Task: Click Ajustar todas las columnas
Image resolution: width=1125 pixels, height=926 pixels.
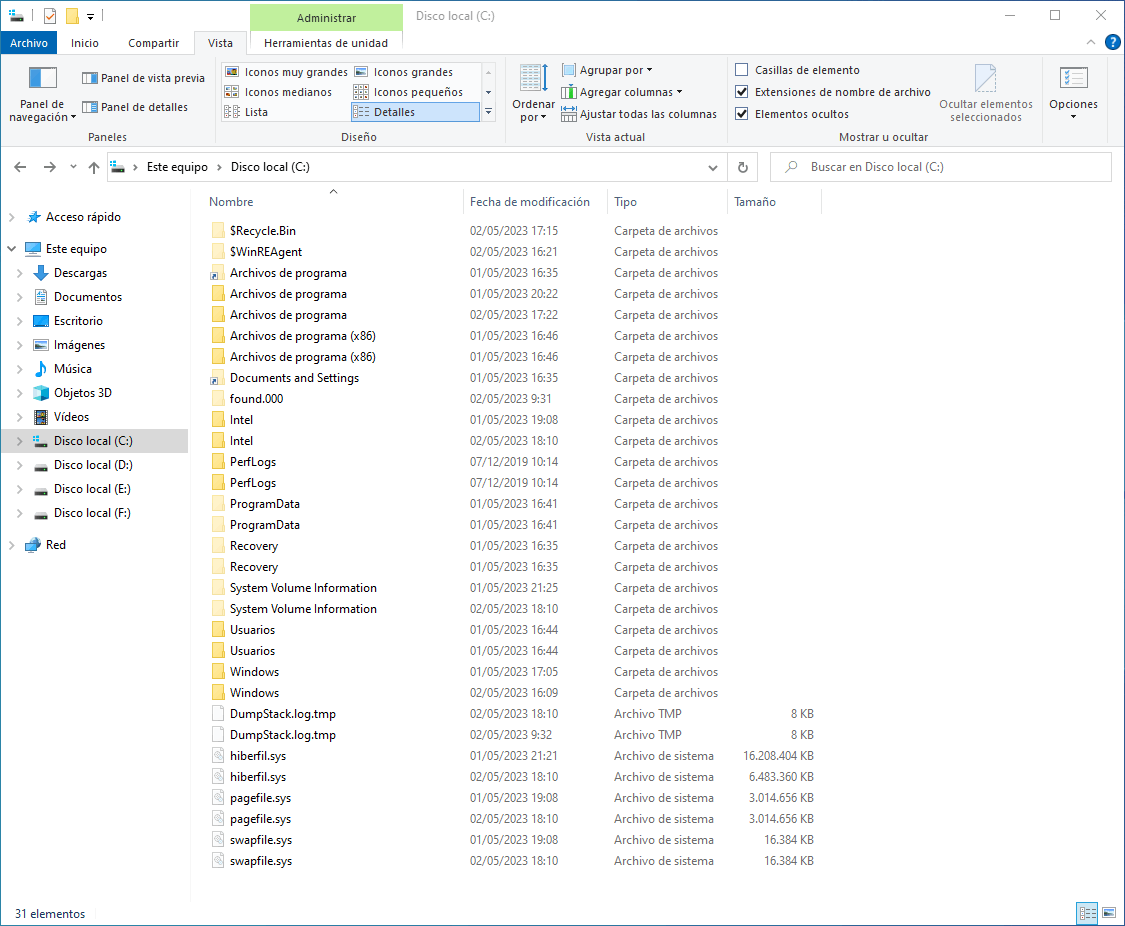Action: 639,114
